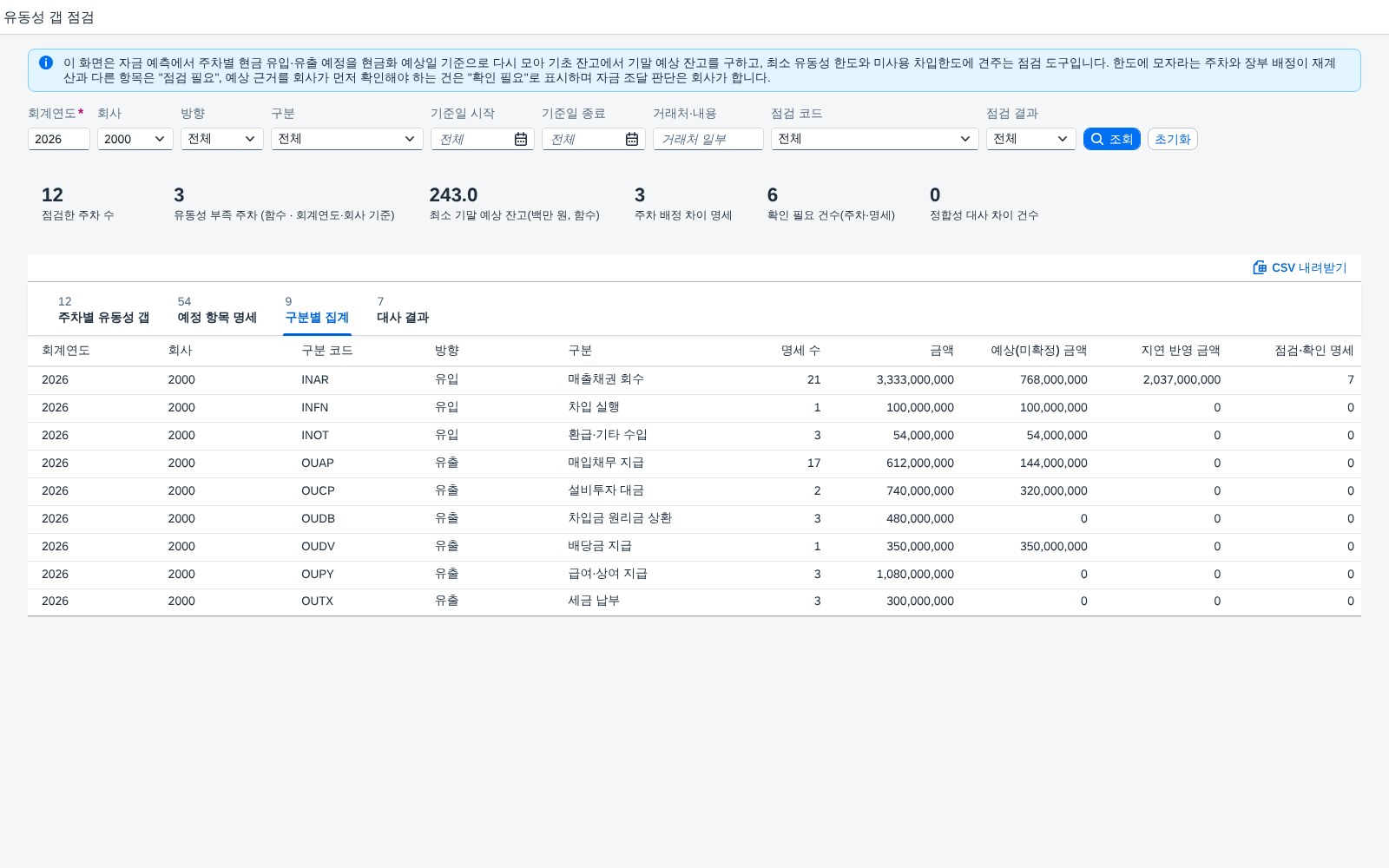The height and width of the screenshot is (868, 1389).
Task: Select the 구분별 집계 tab
Action: pos(317,310)
